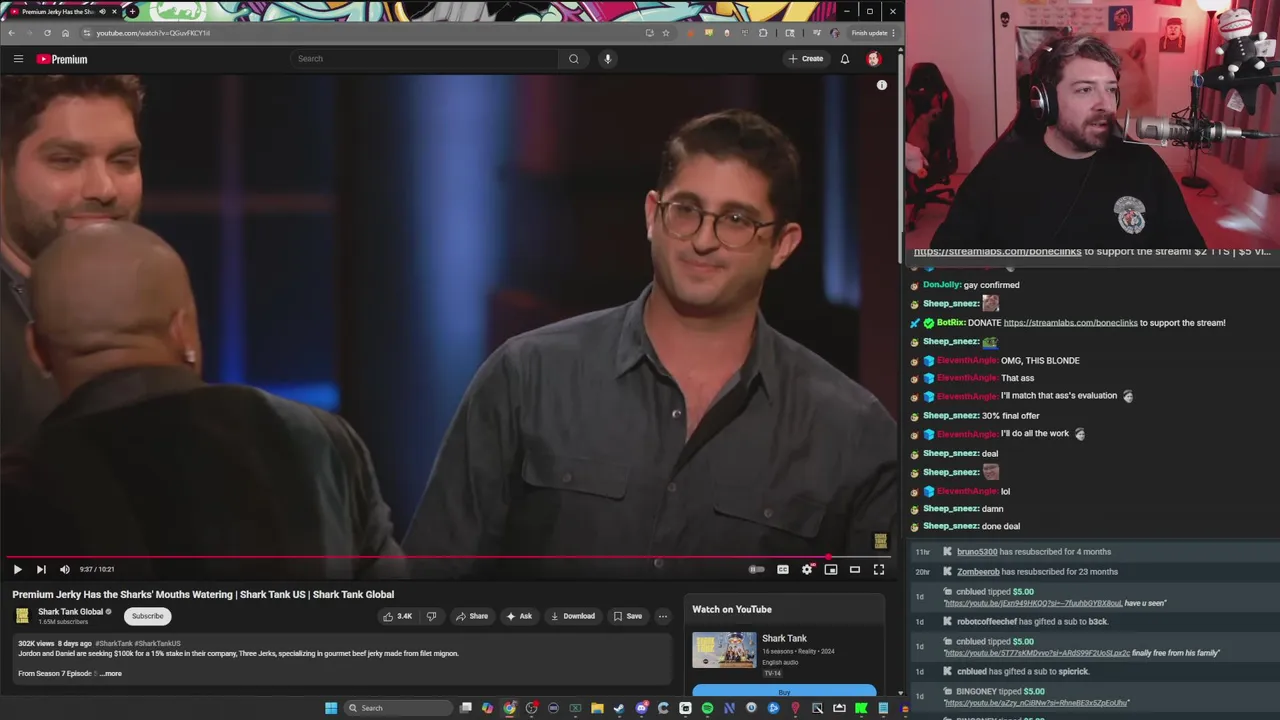
Task: Open a new browser tab
Action: (x=132, y=12)
